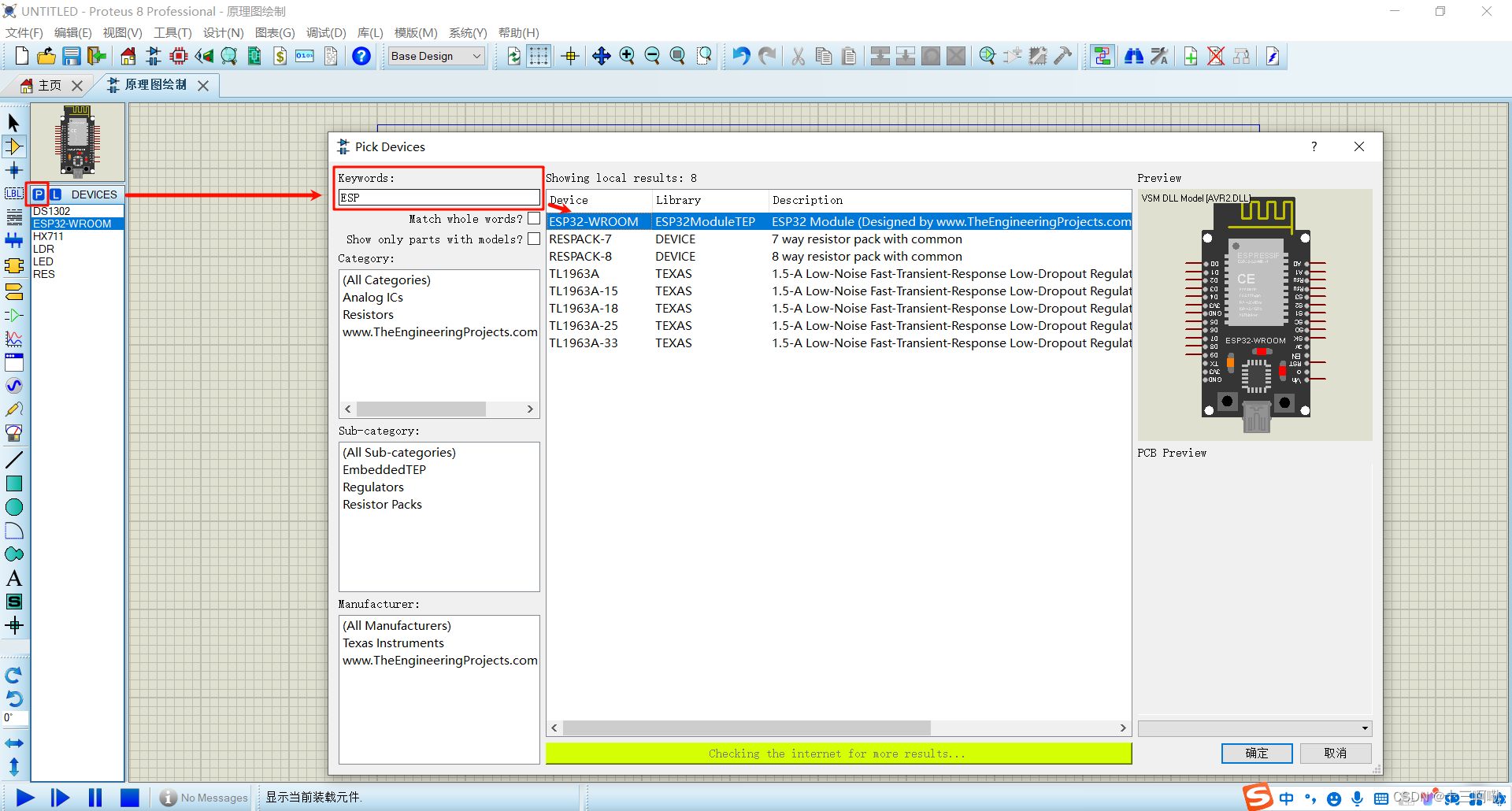The height and width of the screenshot is (811, 1512).
Task: Select ESP32-WROOM result row
Action: click(839, 222)
